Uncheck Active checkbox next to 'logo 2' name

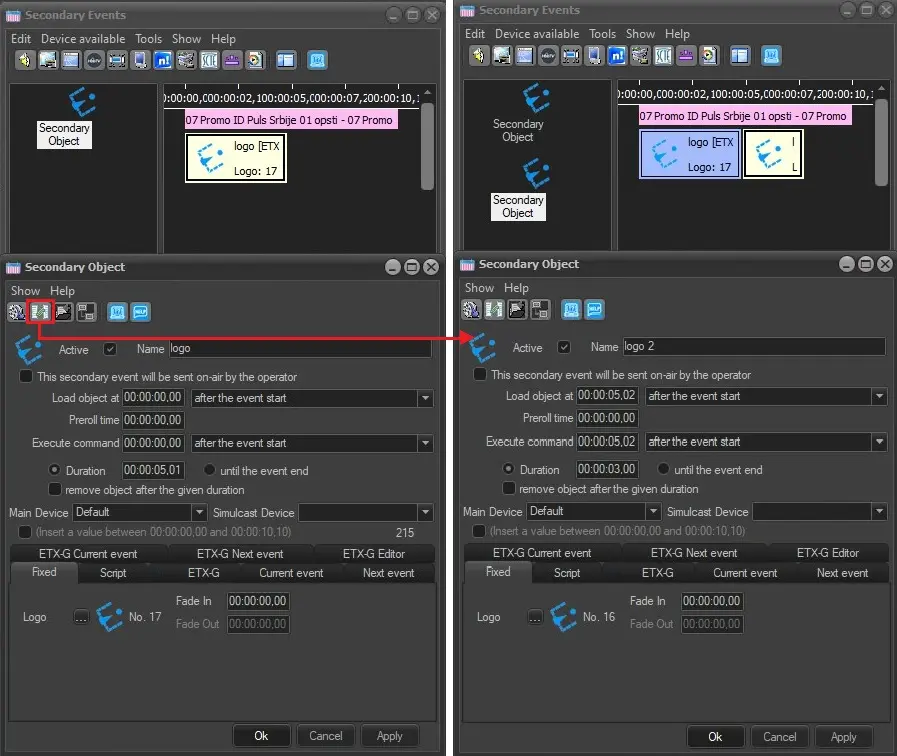click(564, 347)
